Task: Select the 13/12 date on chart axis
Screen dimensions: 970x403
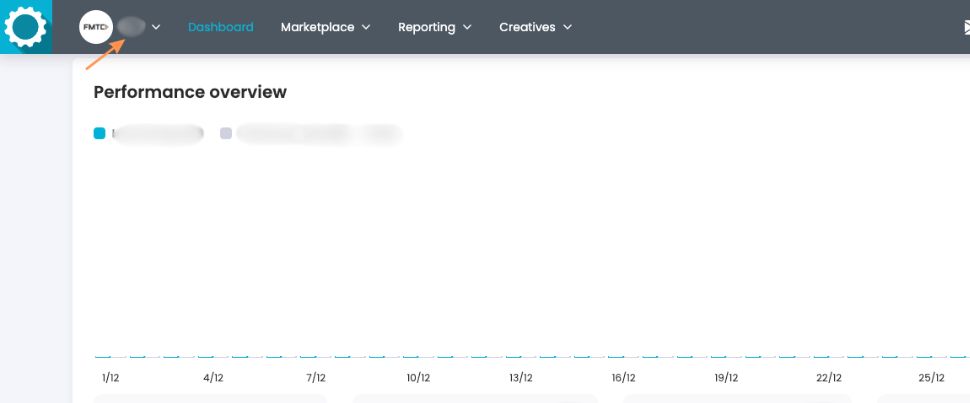Action: [520, 378]
